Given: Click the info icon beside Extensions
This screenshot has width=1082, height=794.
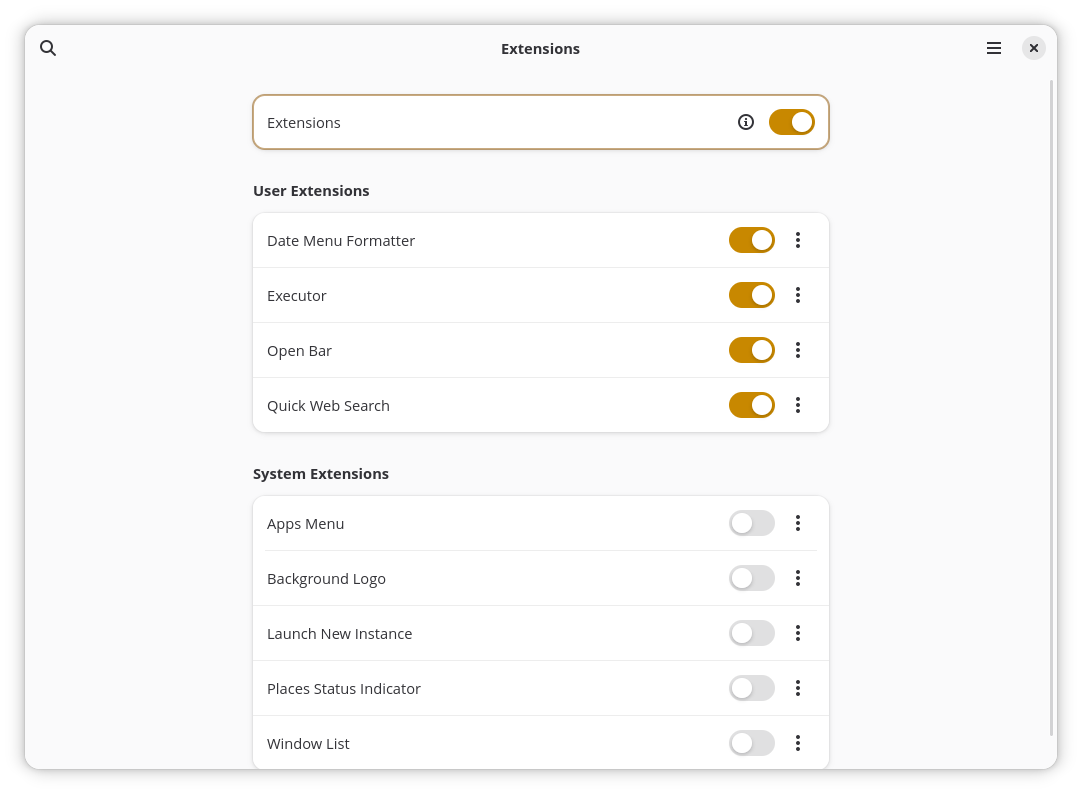Looking at the screenshot, I should click(746, 122).
